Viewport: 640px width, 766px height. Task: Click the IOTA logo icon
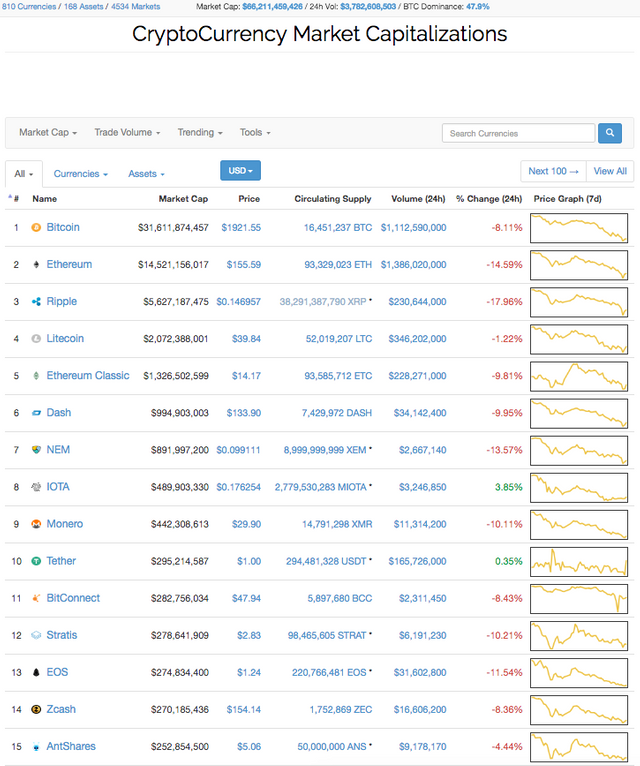36,487
